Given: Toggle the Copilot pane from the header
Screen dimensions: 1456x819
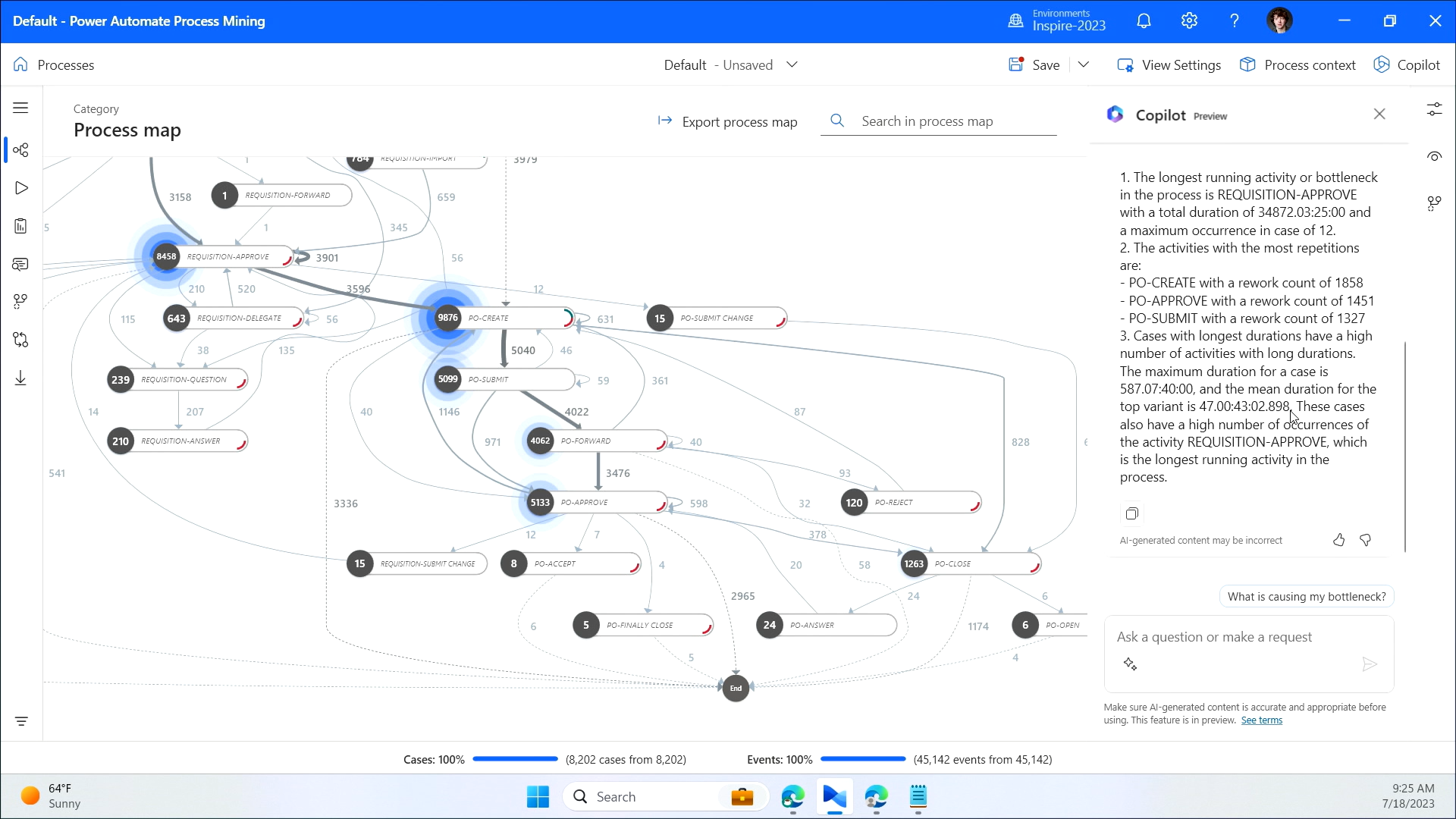Looking at the screenshot, I should (1407, 64).
